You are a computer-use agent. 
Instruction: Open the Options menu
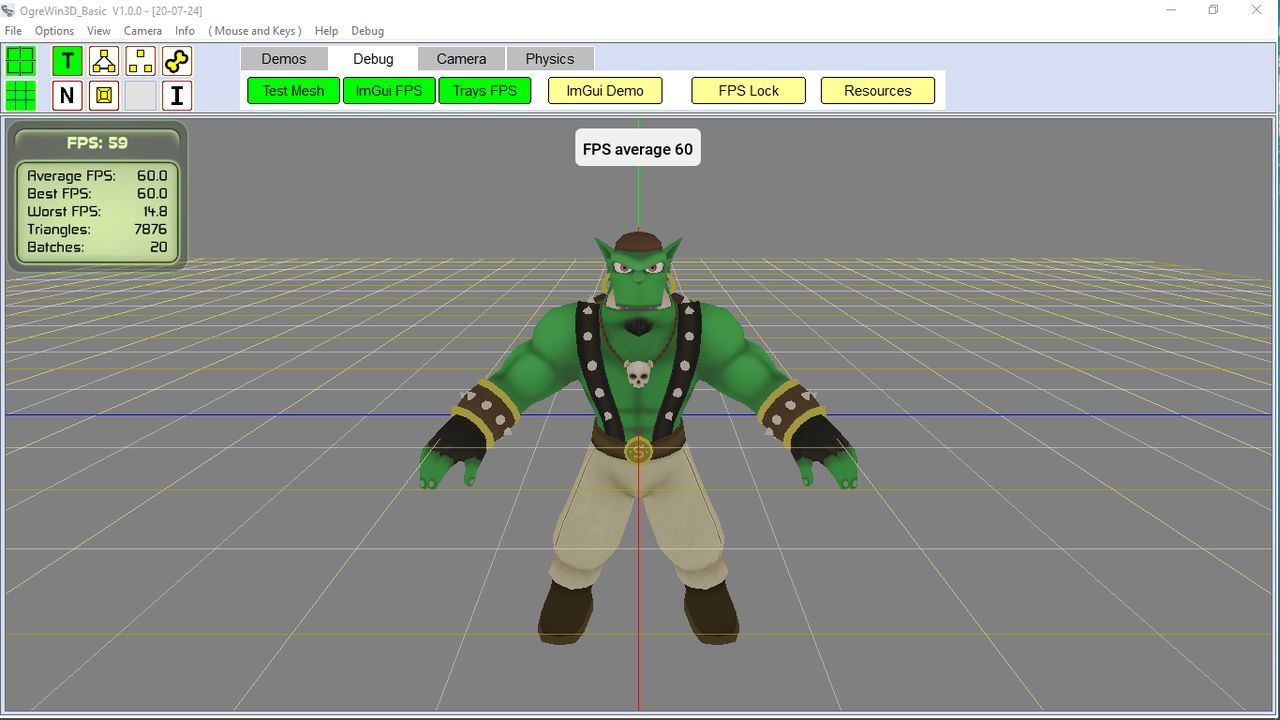tap(54, 31)
